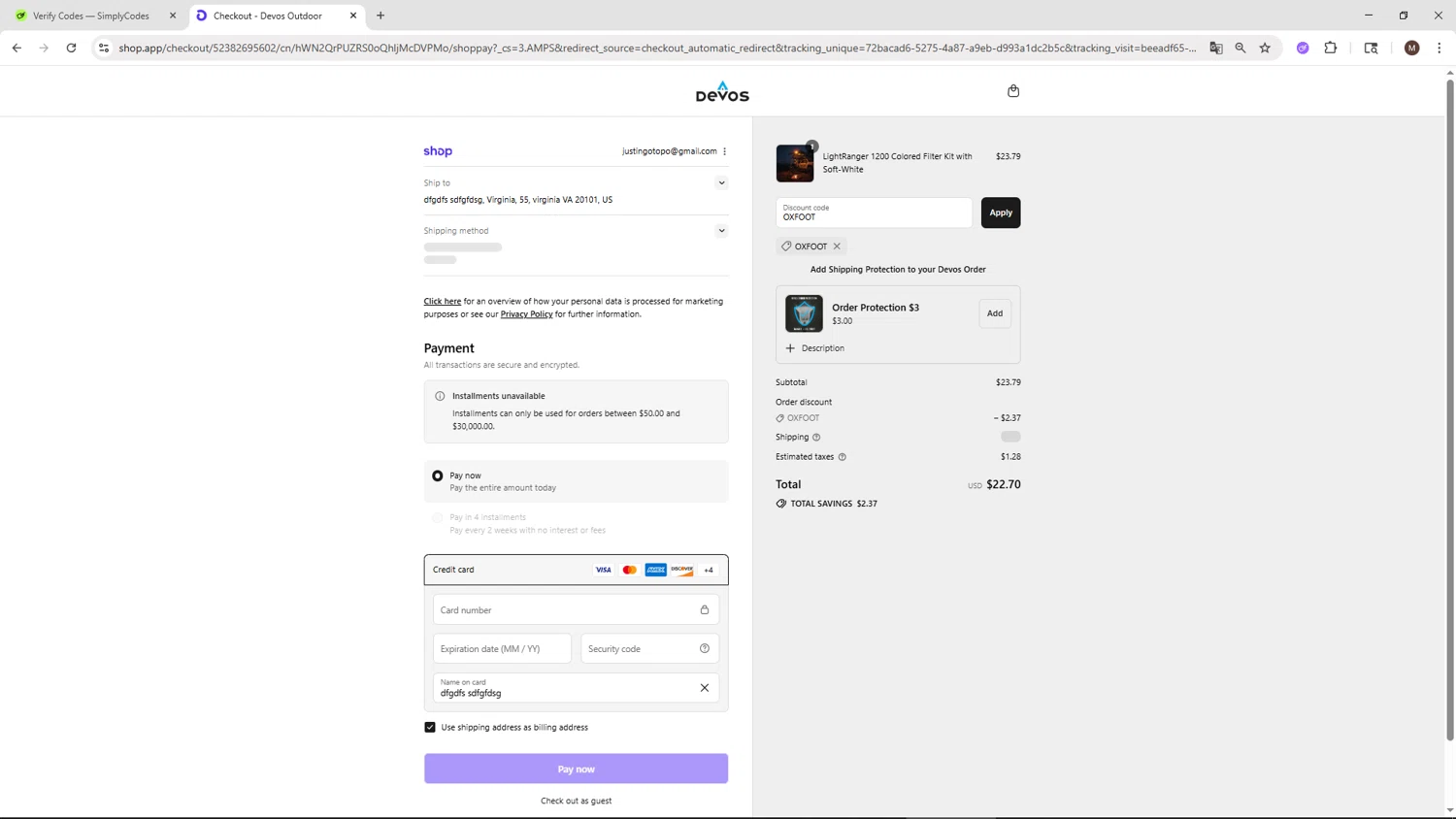
Task: Click the browser address bar URL
Action: pos(657,48)
